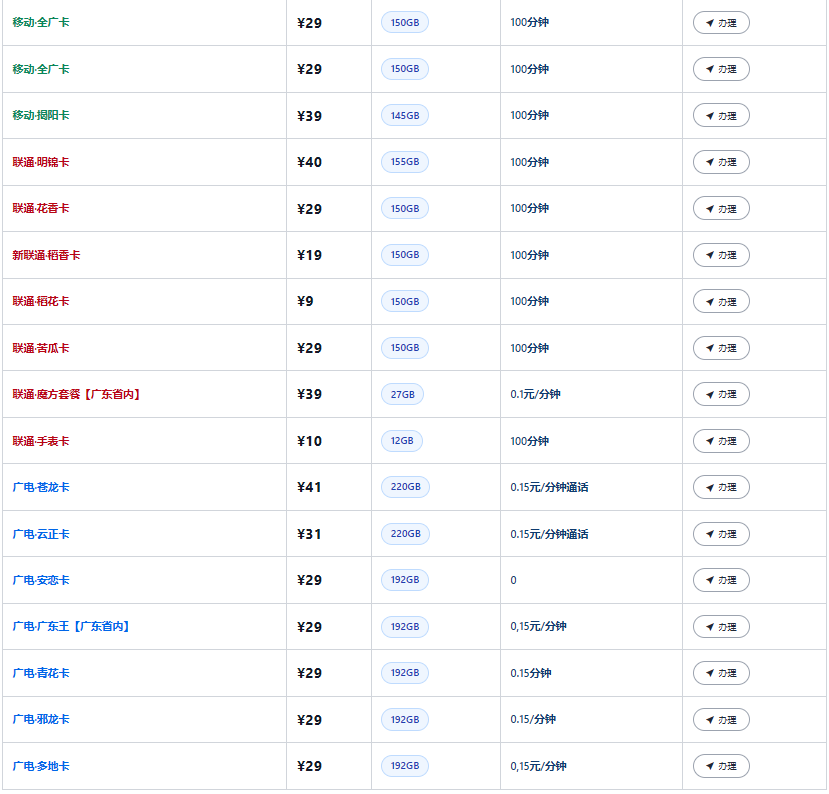
Task: Click 办理 button for 移动·揭阳卡
Action: [x=721, y=115]
